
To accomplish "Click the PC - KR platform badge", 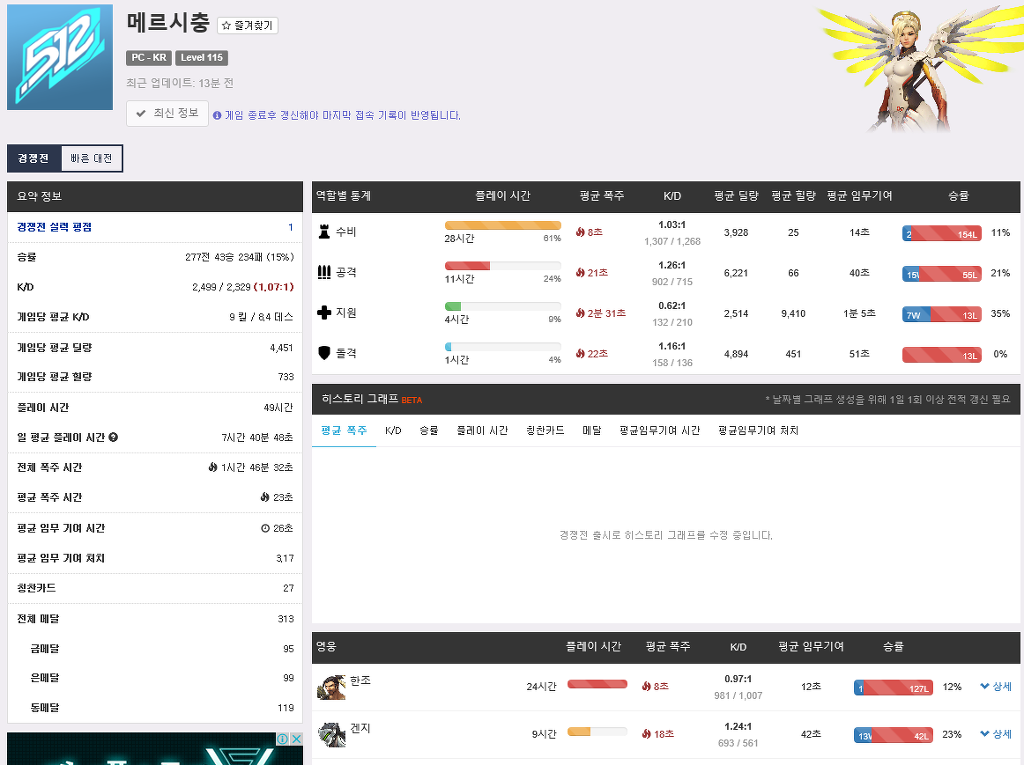I will [149, 57].
